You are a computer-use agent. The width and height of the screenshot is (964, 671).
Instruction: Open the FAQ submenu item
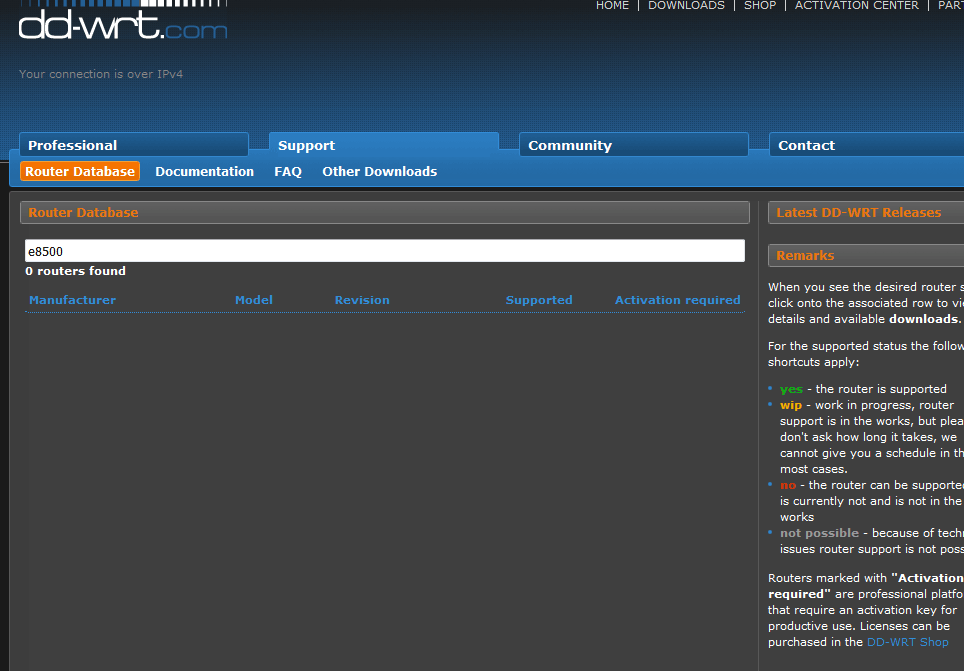(x=288, y=172)
